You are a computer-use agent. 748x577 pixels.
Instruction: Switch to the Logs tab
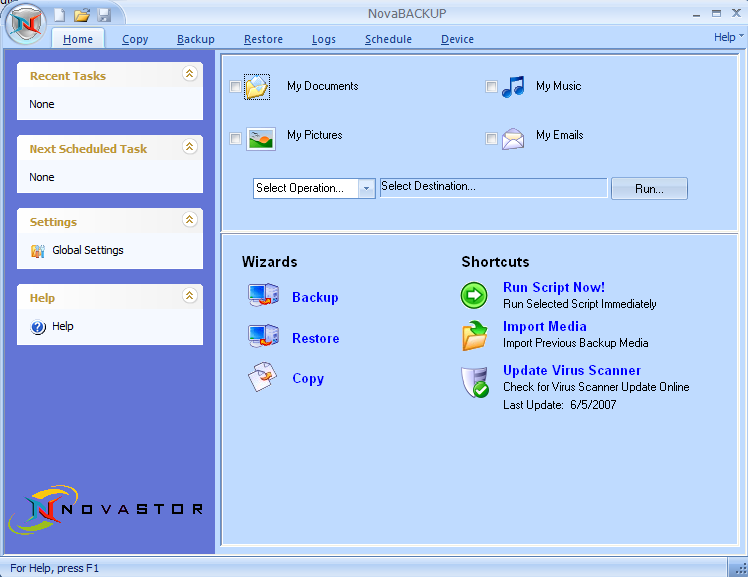324,39
